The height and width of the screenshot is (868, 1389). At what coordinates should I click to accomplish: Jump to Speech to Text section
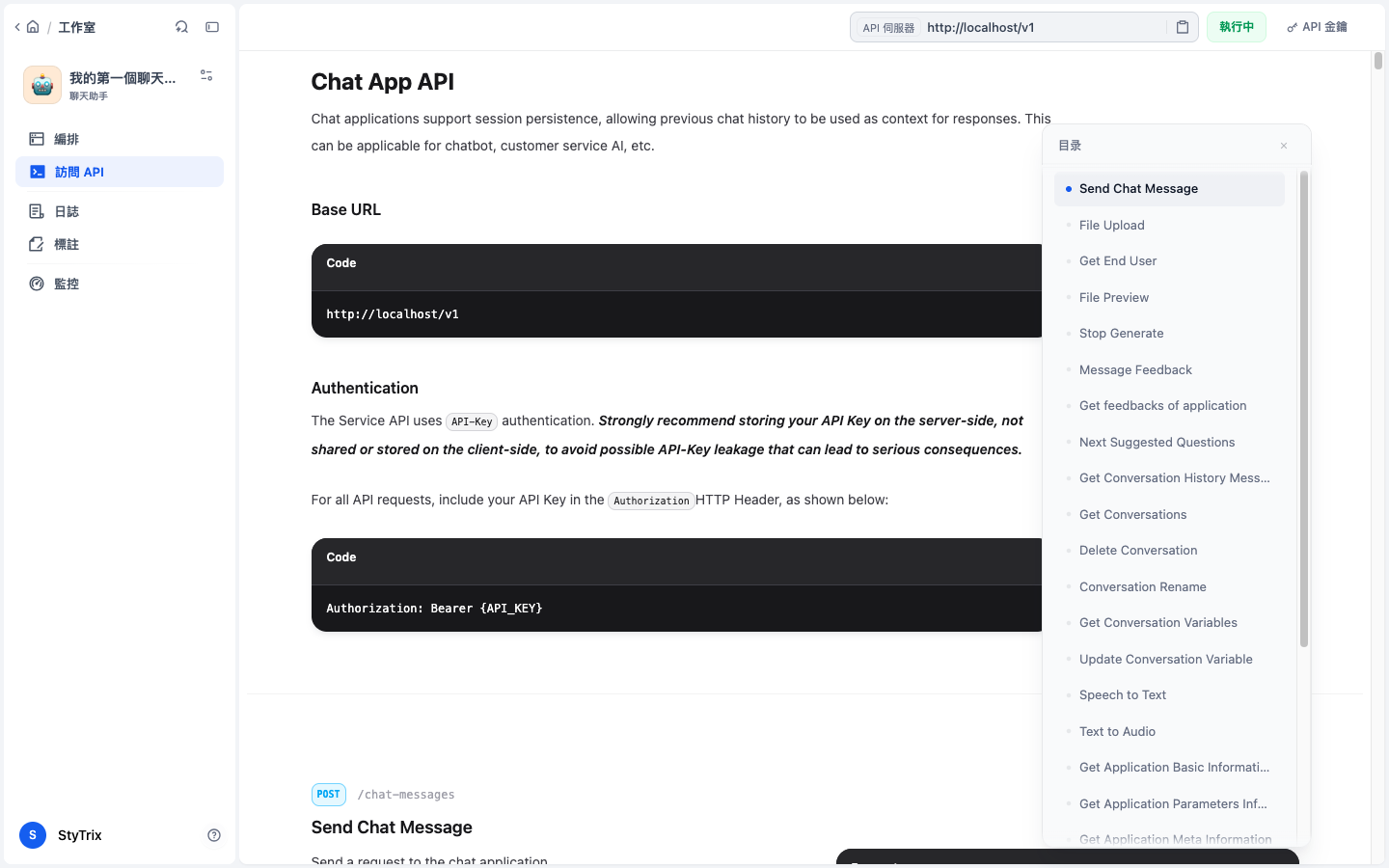[1169, 695]
